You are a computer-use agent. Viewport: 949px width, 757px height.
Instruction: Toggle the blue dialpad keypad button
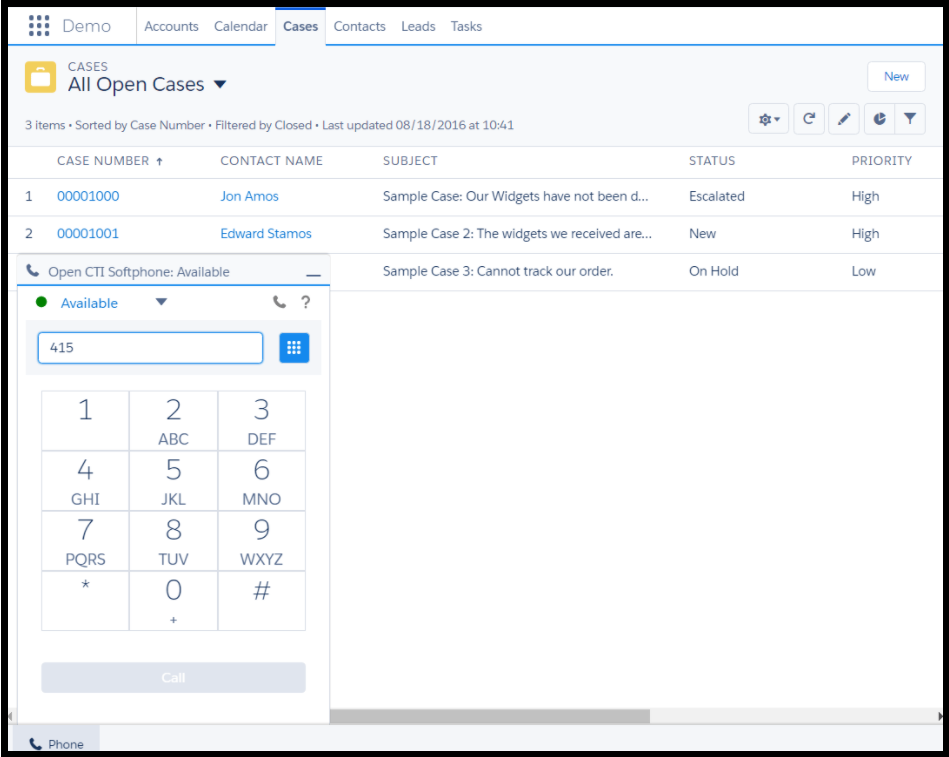(294, 348)
